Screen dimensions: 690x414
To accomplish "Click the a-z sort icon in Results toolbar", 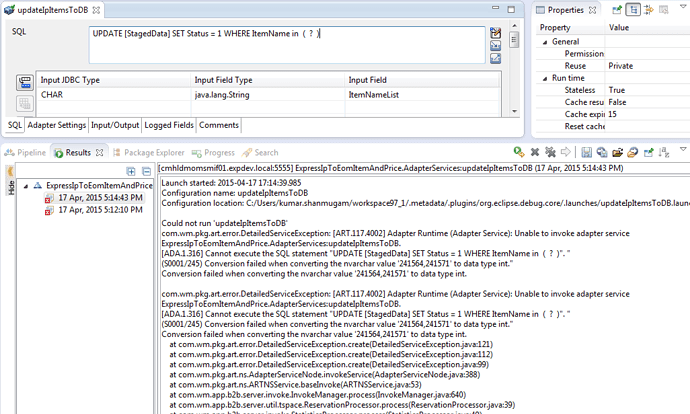I will tap(664, 152).
